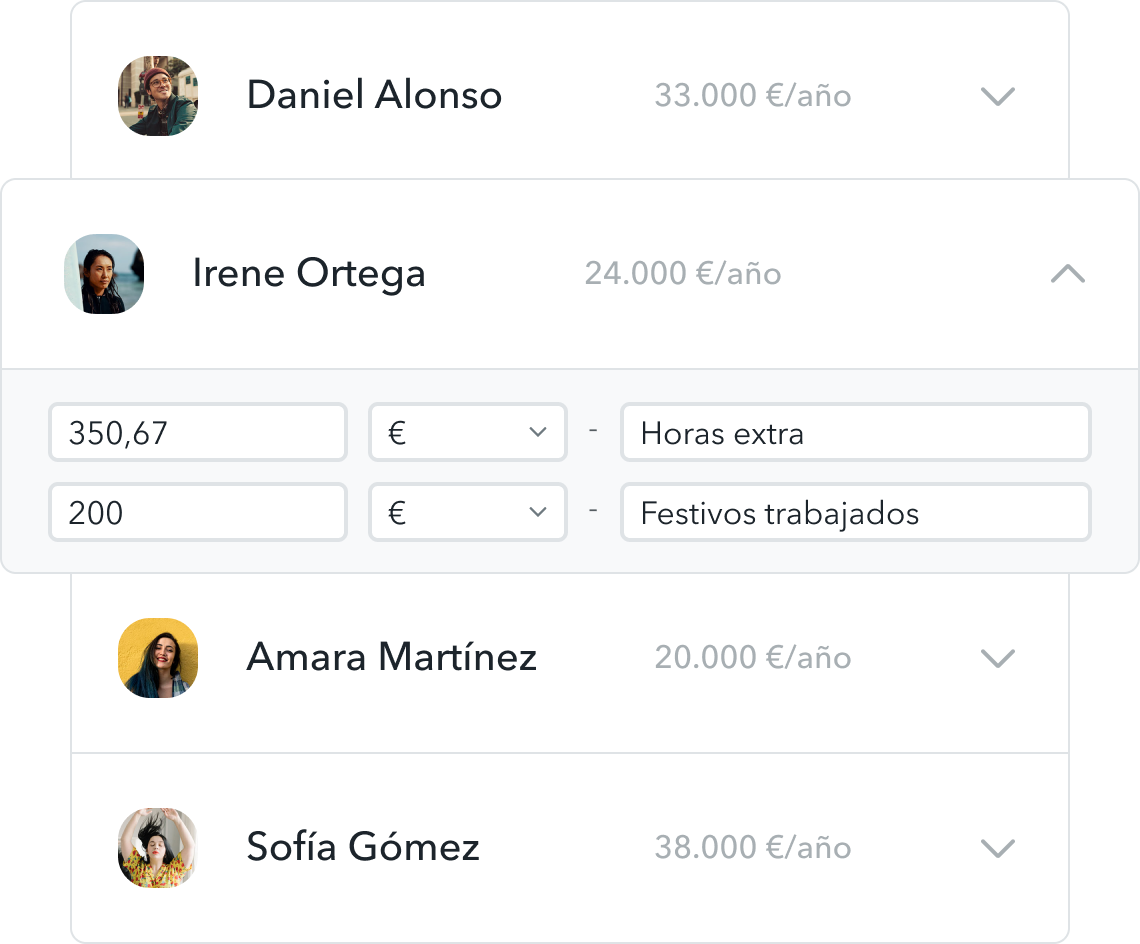Click the Daniel Alonso name
Screen dimensions: 1140x944
(374, 96)
